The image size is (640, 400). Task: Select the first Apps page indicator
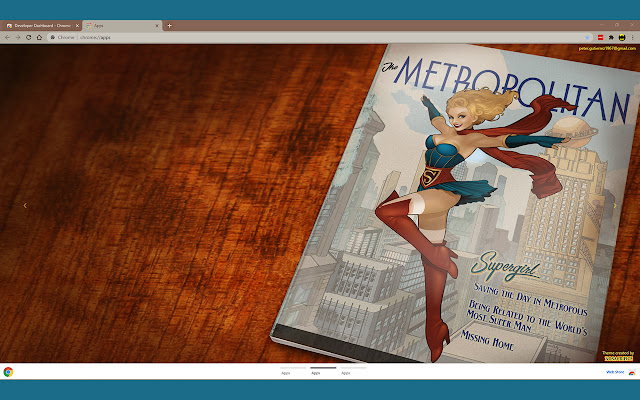(x=293, y=371)
